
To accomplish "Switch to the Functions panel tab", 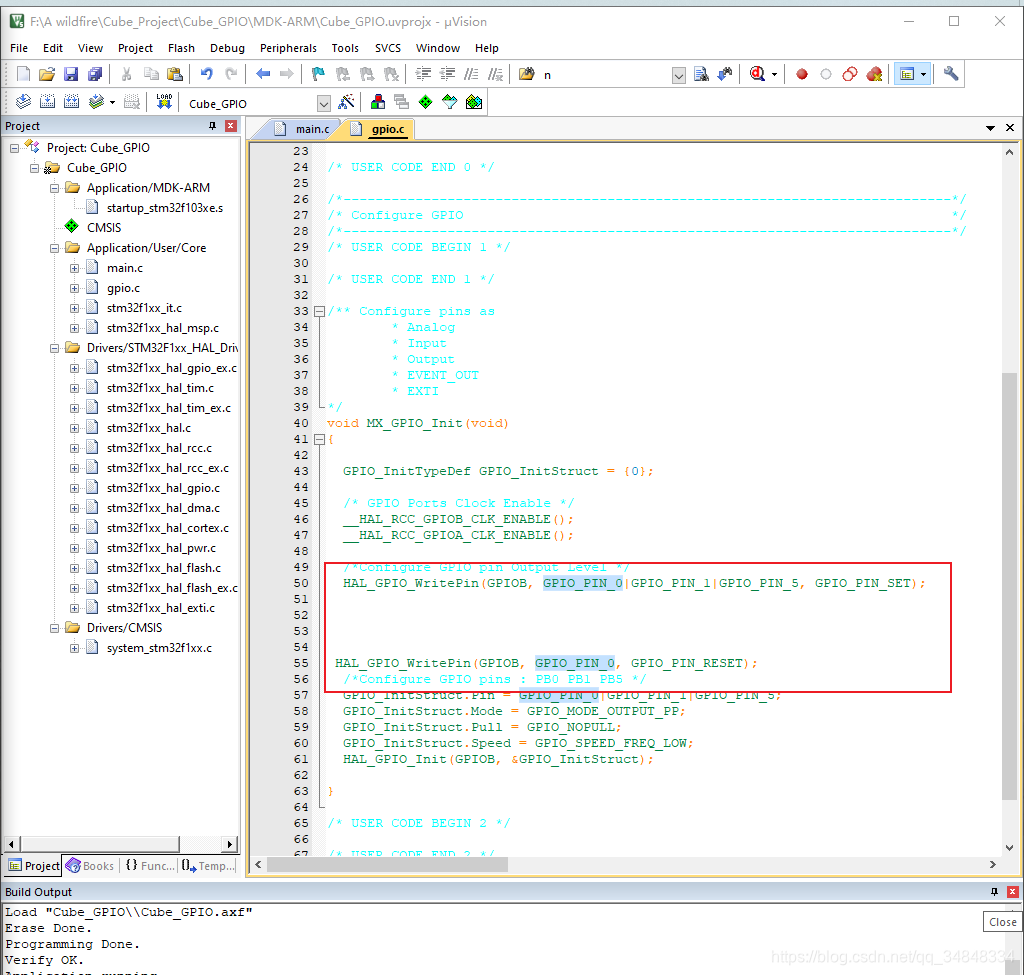I will pos(150,866).
